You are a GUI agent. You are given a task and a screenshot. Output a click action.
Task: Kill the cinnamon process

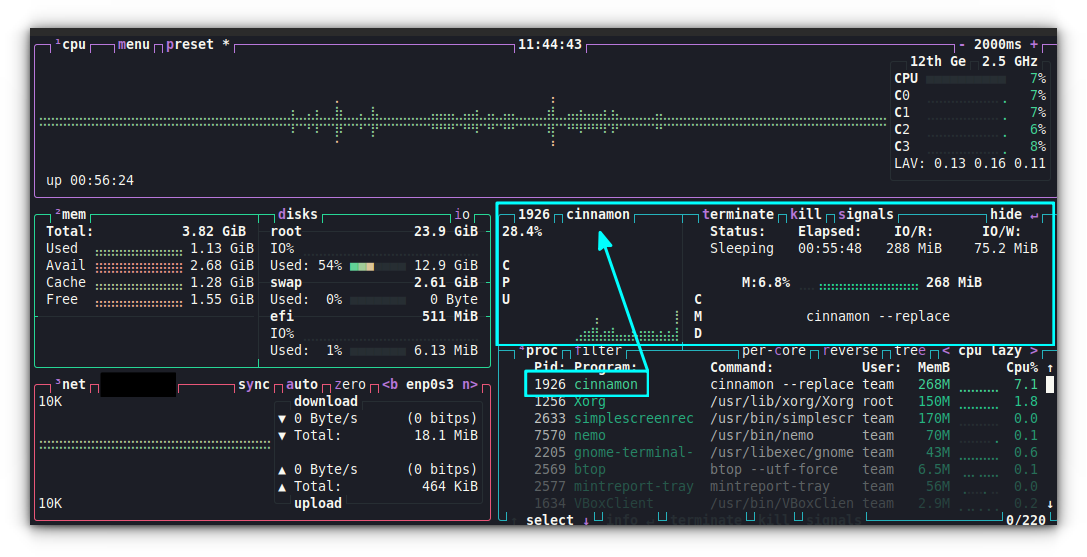(806, 214)
